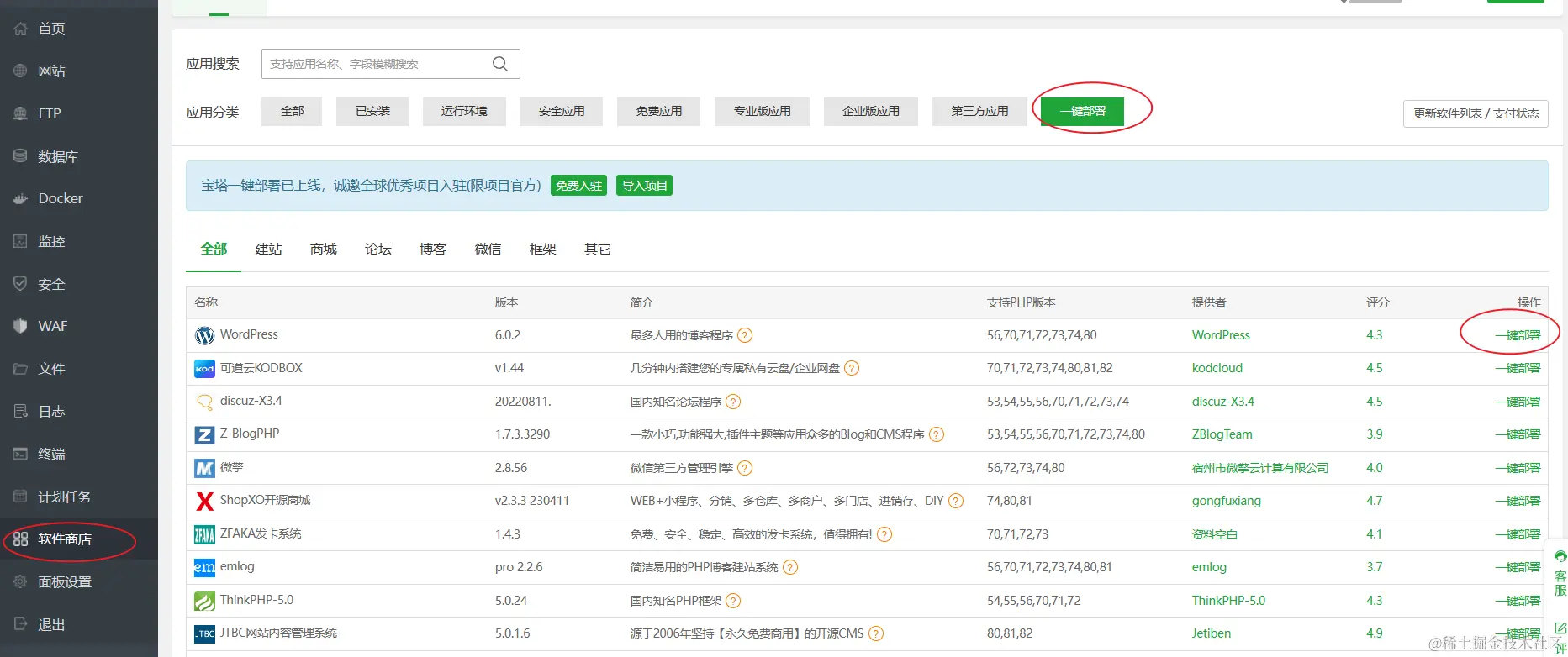Click the magnifier search icon in the search box

500,64
